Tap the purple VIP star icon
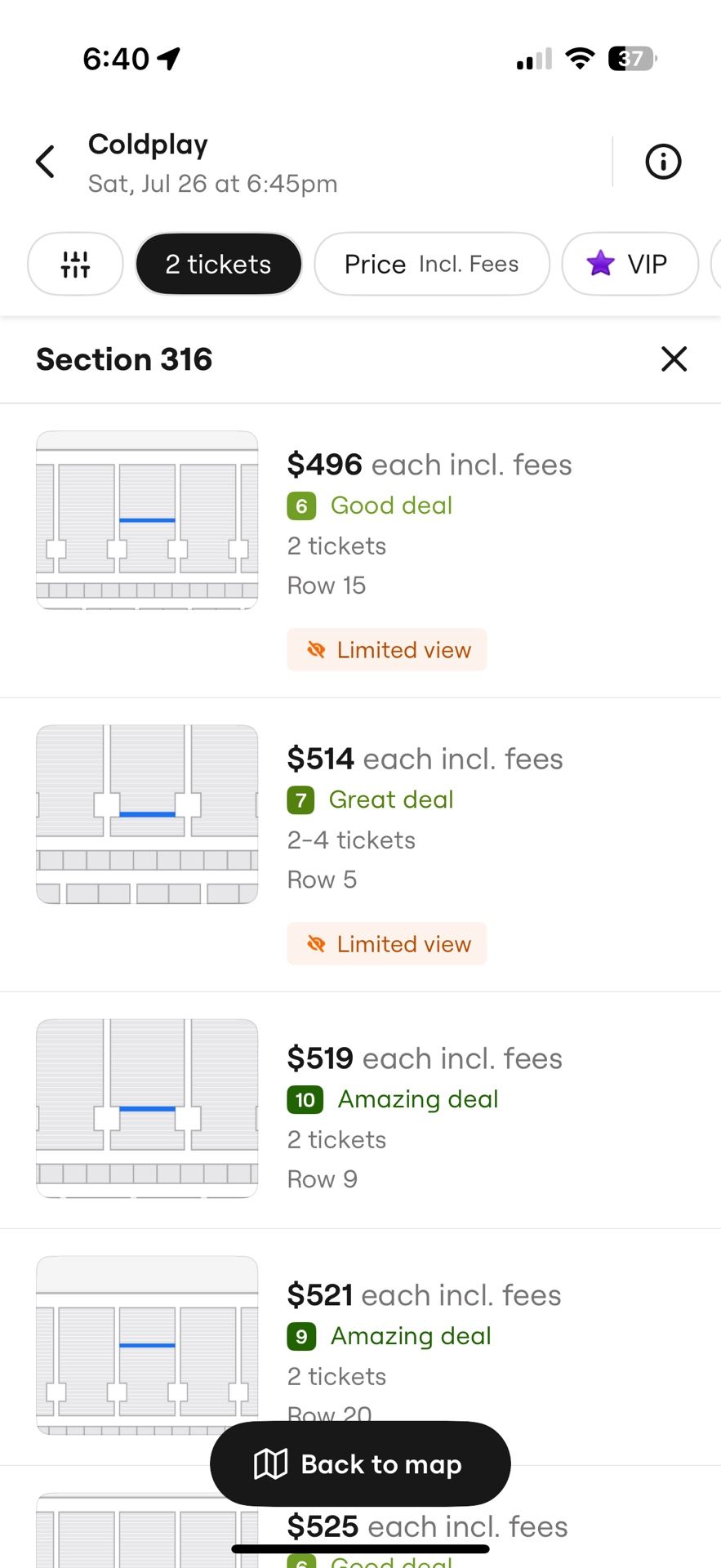Viewport: 721px width, 1568px height. pyautogui.click(x=600, y=263)
